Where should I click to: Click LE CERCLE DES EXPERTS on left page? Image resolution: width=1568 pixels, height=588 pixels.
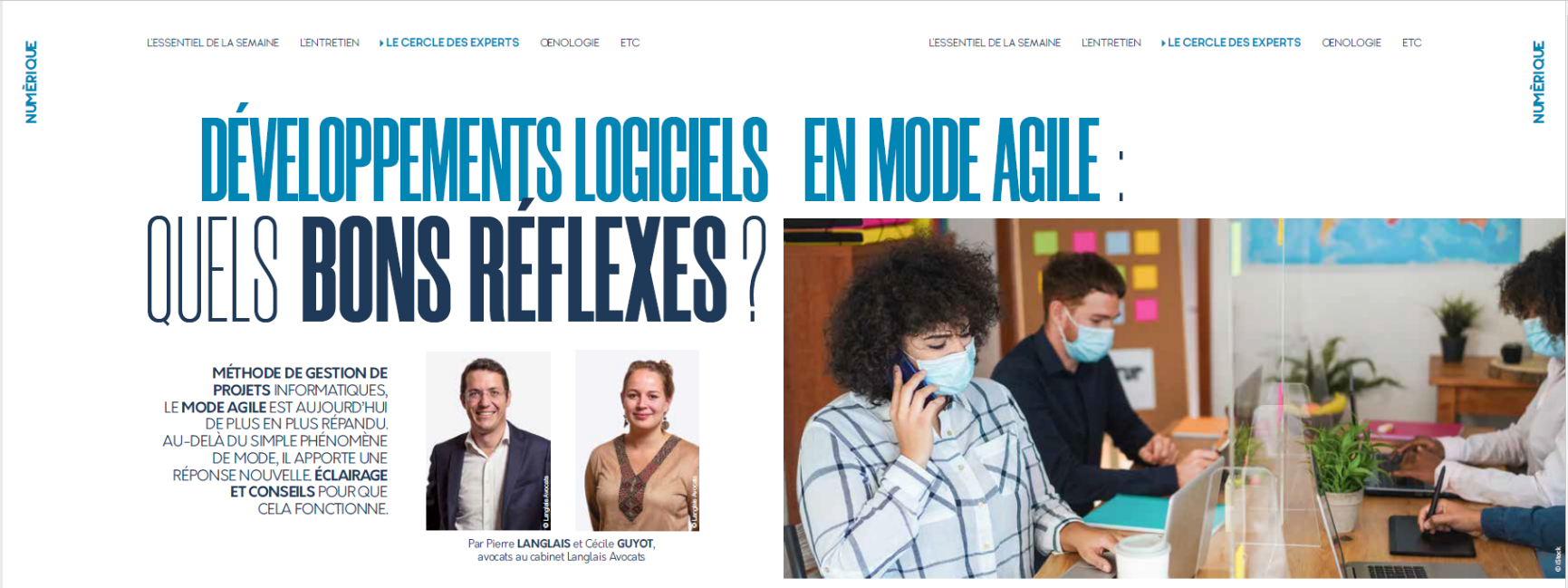(x=452, y=43)
